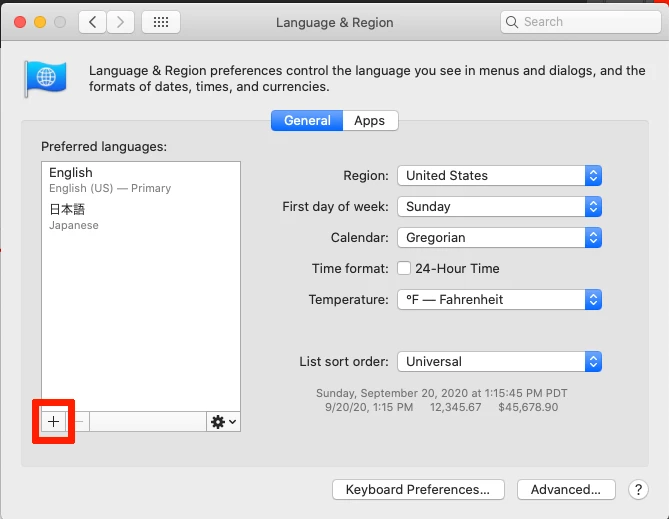Open First day of week dropdown
The image size is (669, 519).
499,207
